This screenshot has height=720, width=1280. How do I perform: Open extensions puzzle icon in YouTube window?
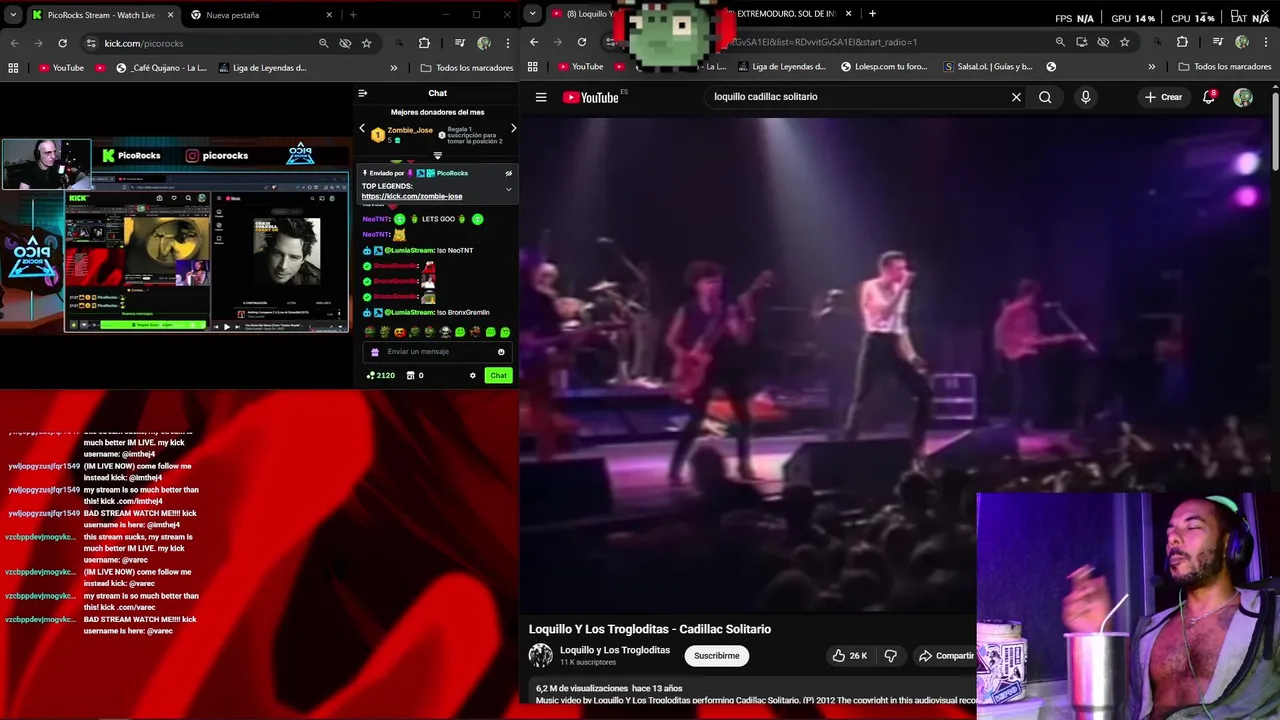[x=1182, y=42]
